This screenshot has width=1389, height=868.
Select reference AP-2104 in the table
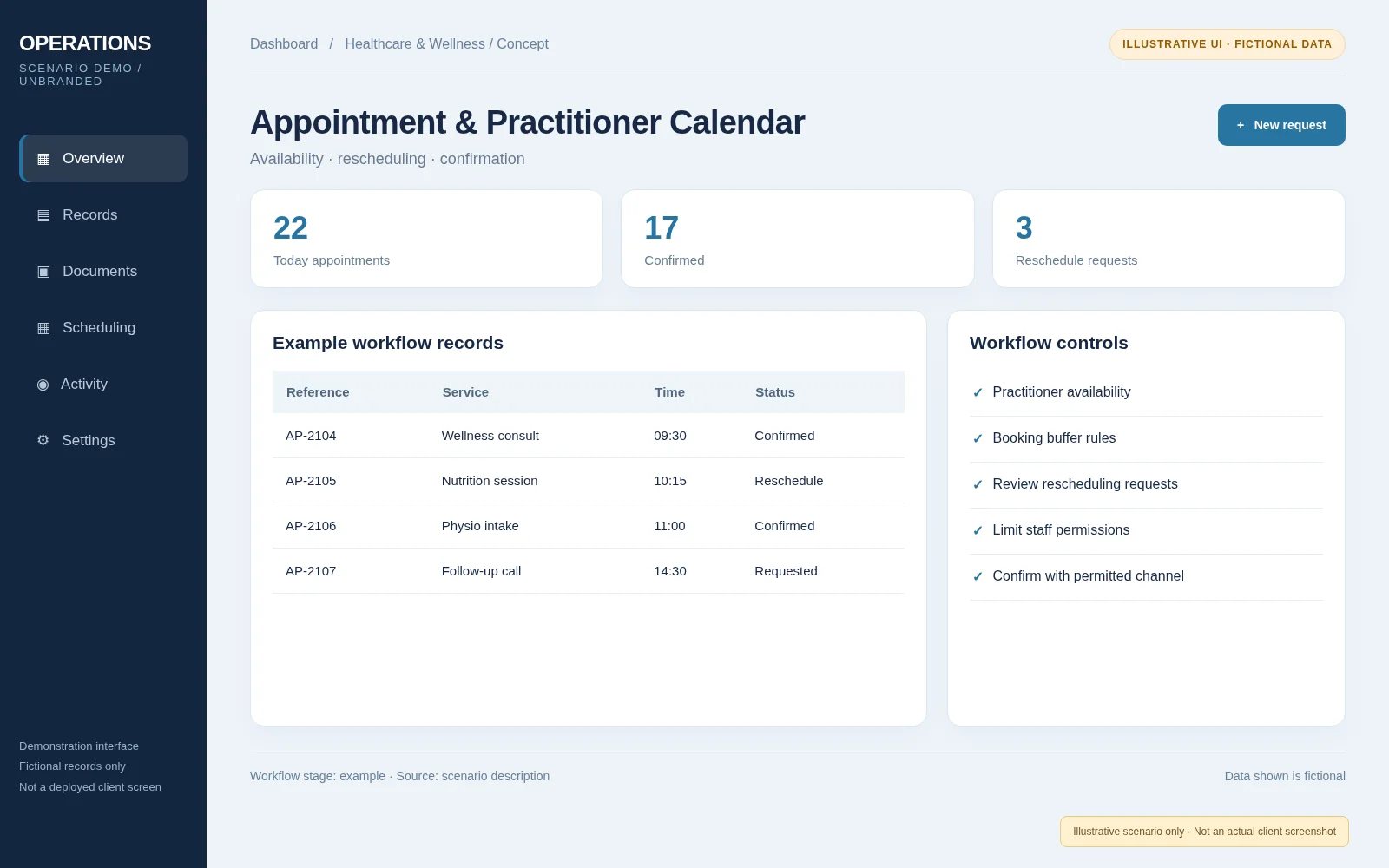[x=311, y=436]
